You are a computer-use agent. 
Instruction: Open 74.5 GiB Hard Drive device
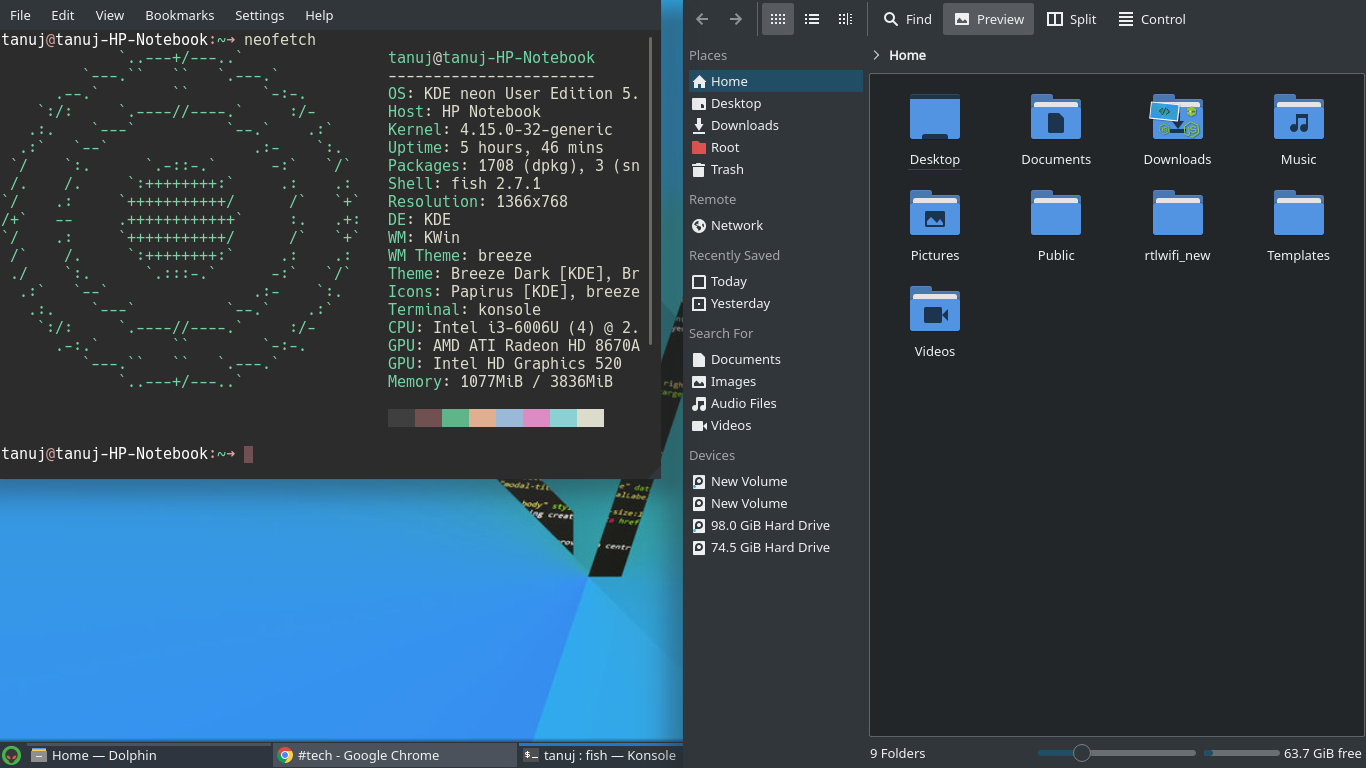(x=775, y=547)
